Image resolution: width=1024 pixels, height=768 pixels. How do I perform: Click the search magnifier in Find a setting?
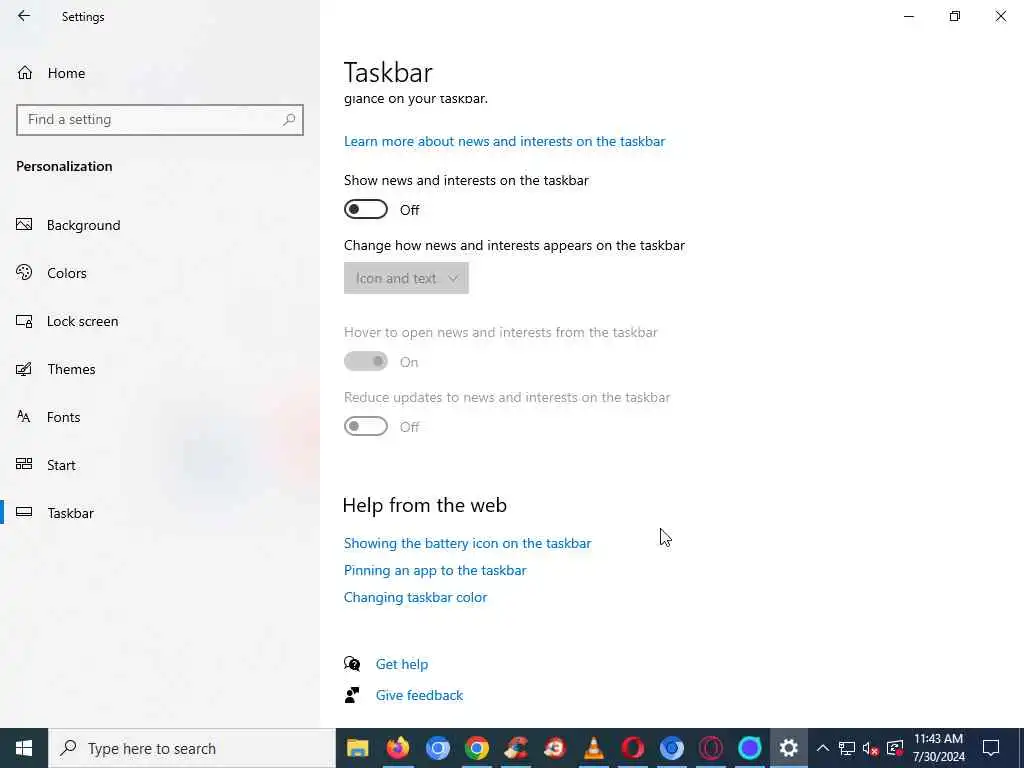click(289, 120)
